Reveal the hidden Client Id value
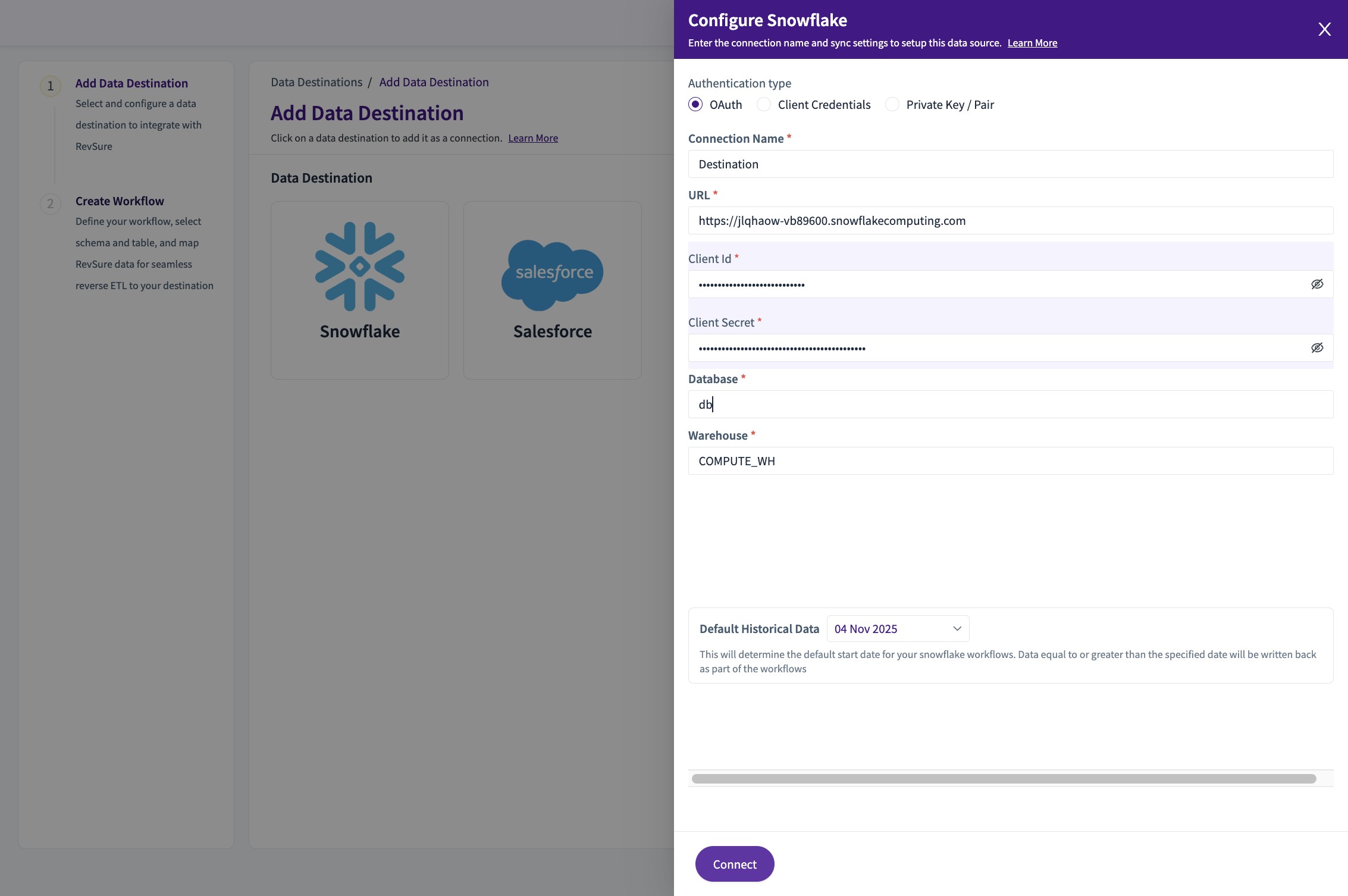Image resolution: width=1348 pixels, height=896 pixels. (1317, 284)
